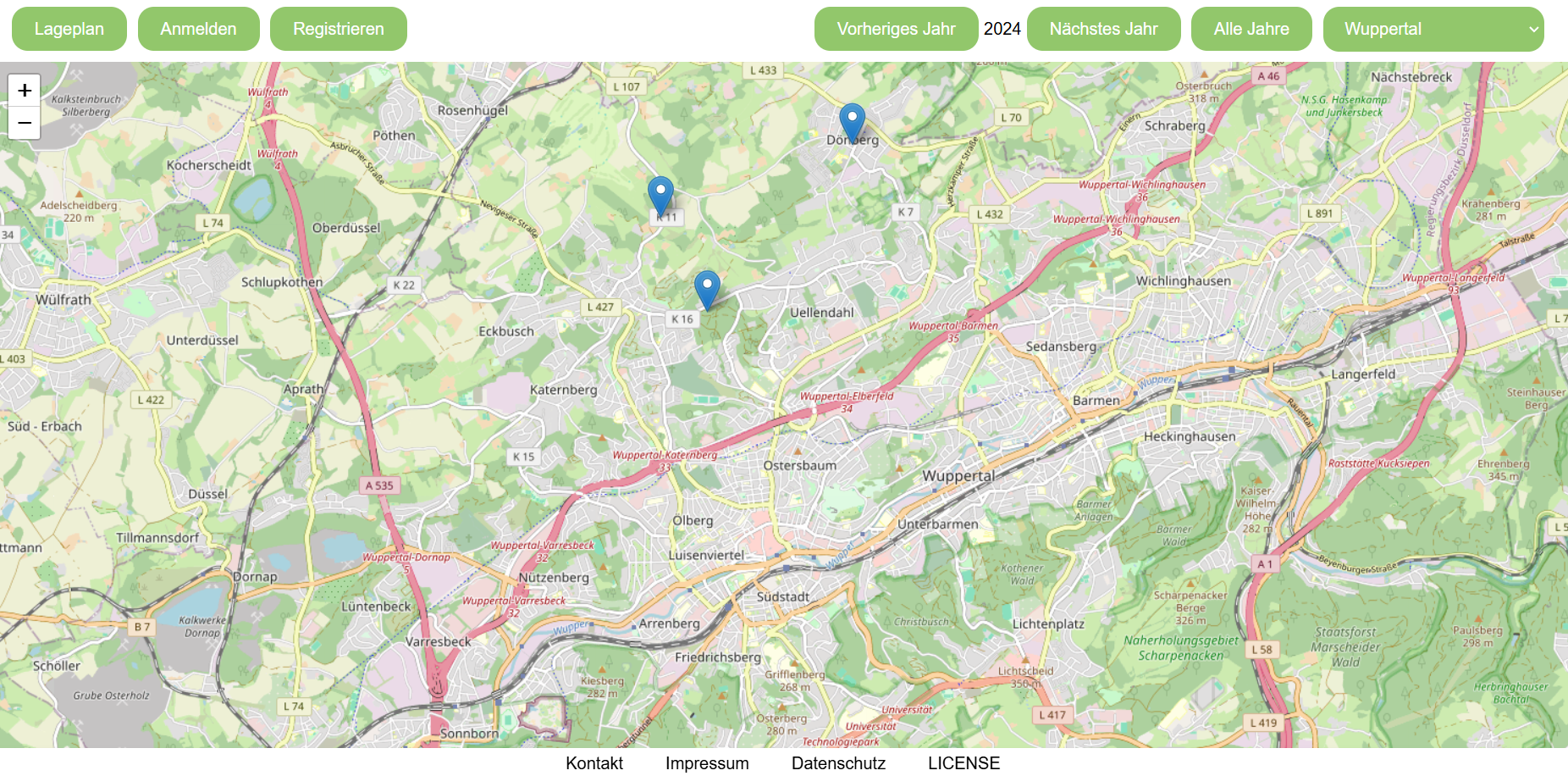Viewport: 1568px width, 776px height.
Task: Click the Barmen label on the map
Action: click(x=1096, y=401)
